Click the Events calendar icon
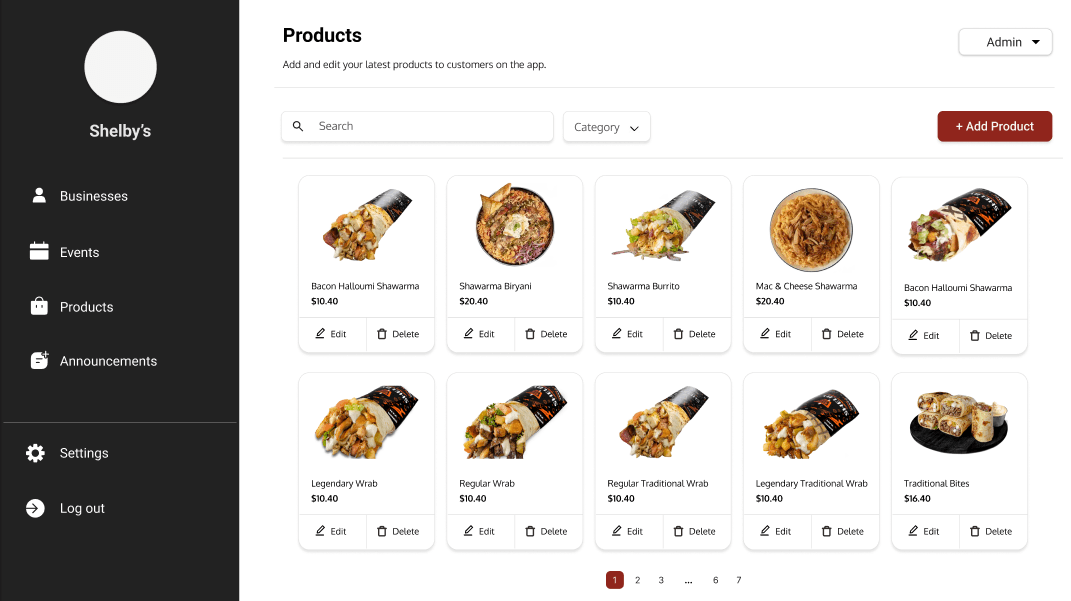The width and height of the screenshot is (1071, 601). [x=39, y=252]
